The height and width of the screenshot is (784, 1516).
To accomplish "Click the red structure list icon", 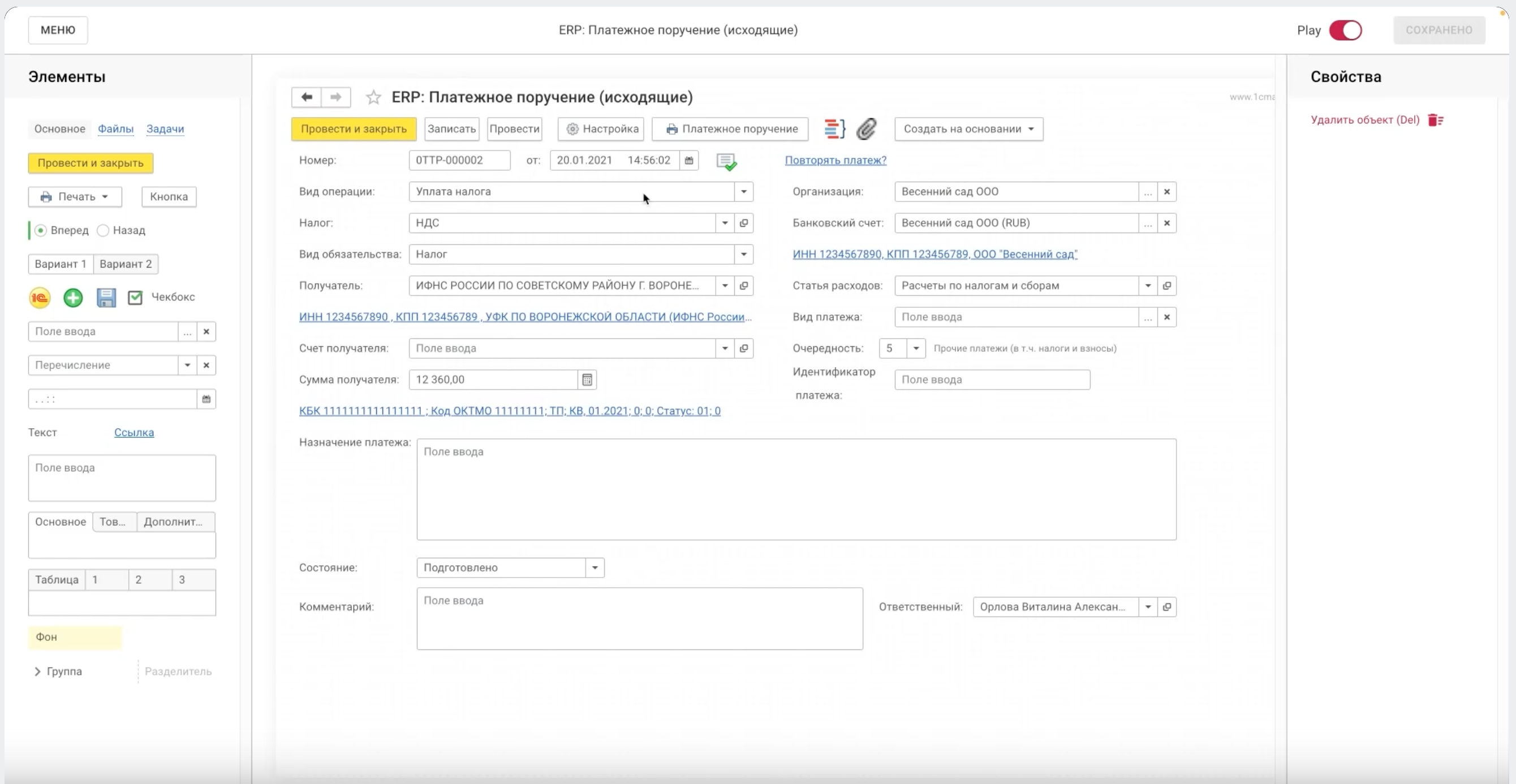I will [834, 129].
